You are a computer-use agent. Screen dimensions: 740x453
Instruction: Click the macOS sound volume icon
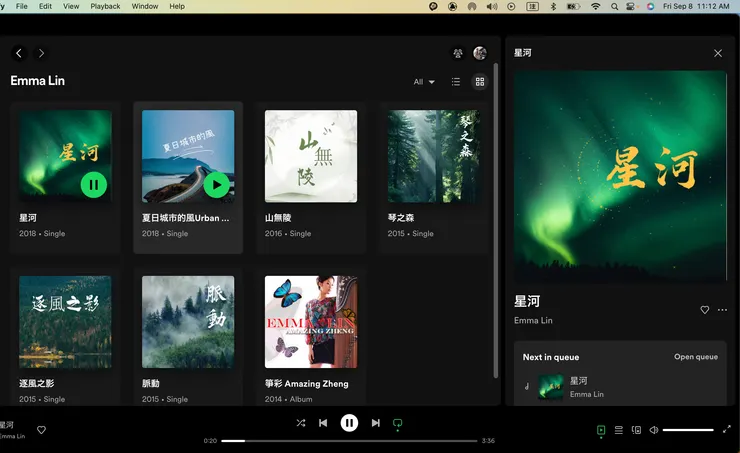[492, 6]
